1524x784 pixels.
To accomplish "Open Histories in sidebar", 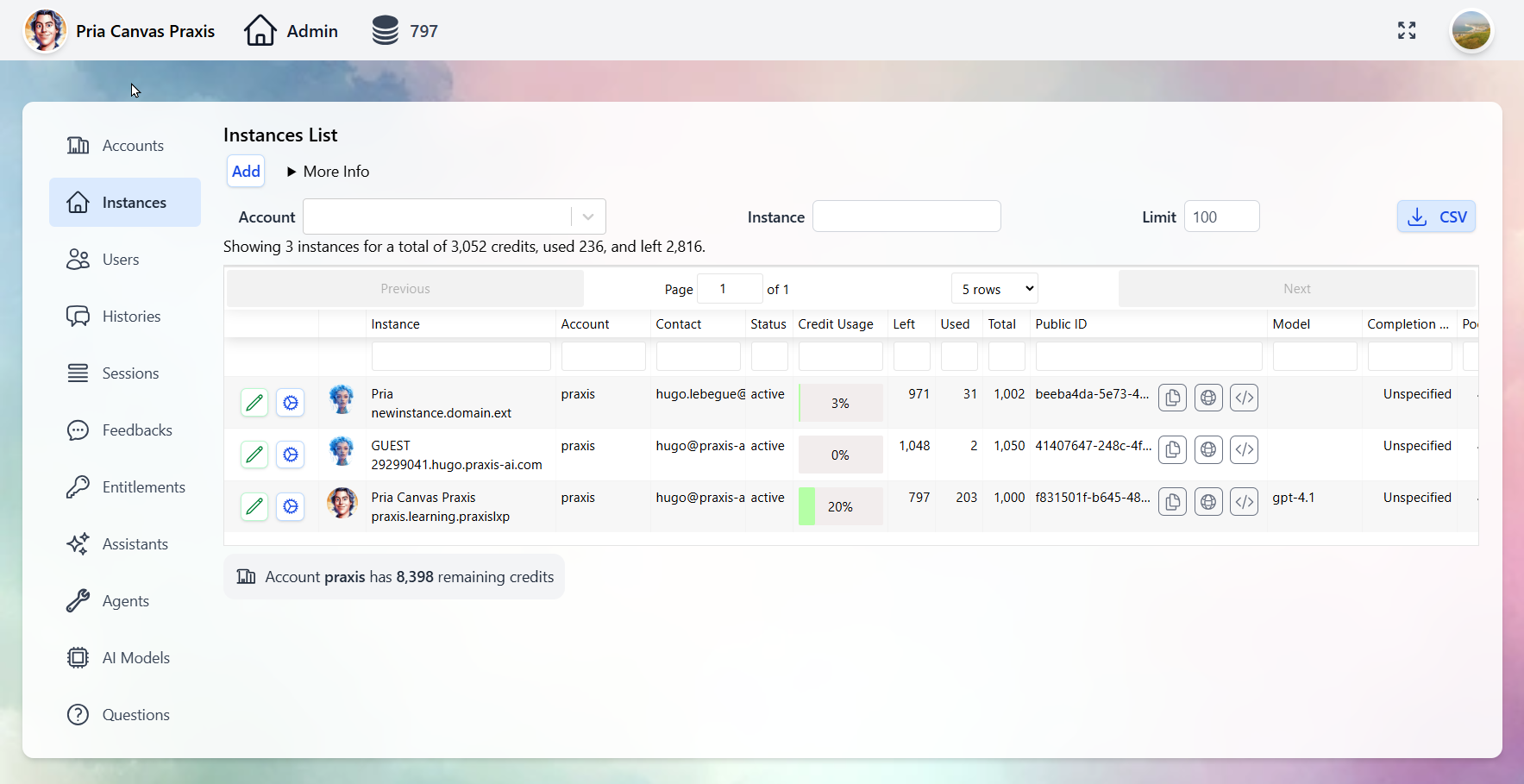I will pos(125,317).
